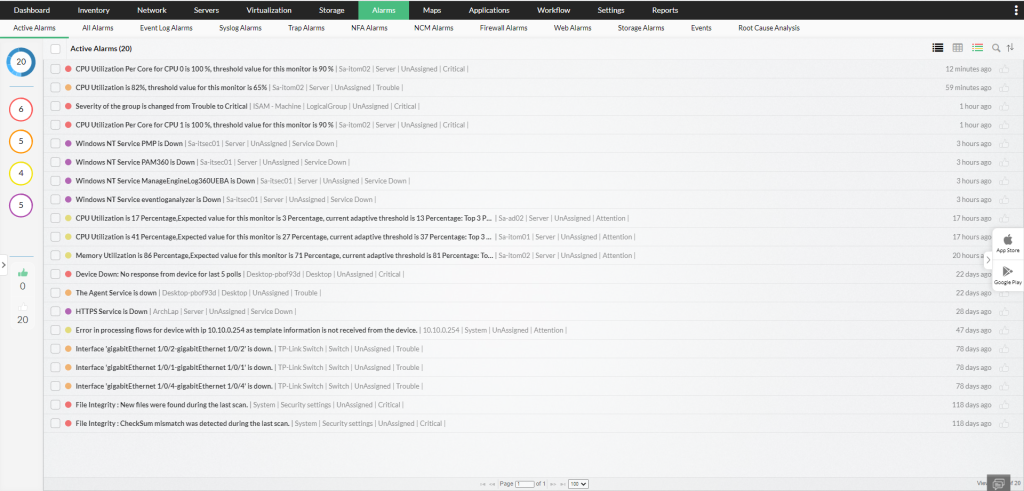The height and width of the screenshot is (491, 1024).
Task: Switch to the table grid view icon
Action: point(958,47)
